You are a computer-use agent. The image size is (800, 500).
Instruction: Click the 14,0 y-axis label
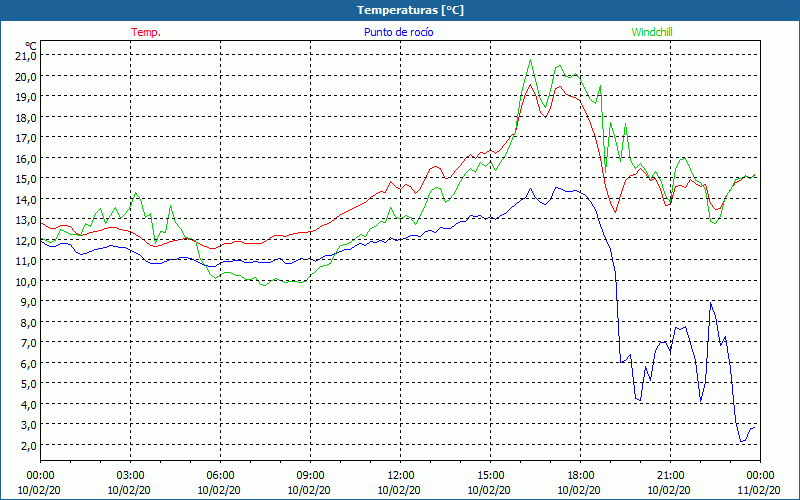26,199
